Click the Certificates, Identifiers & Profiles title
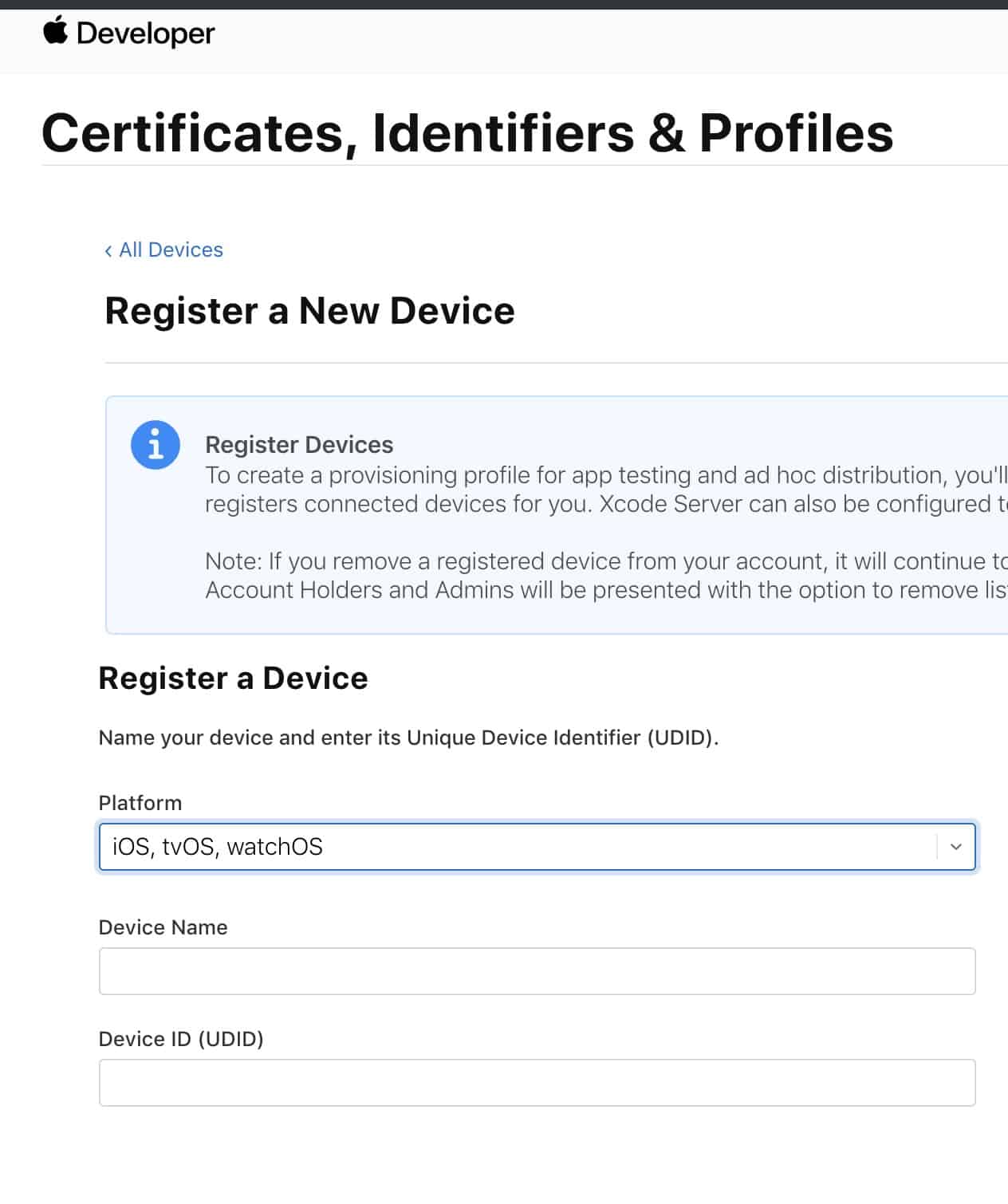 point(467,132)
